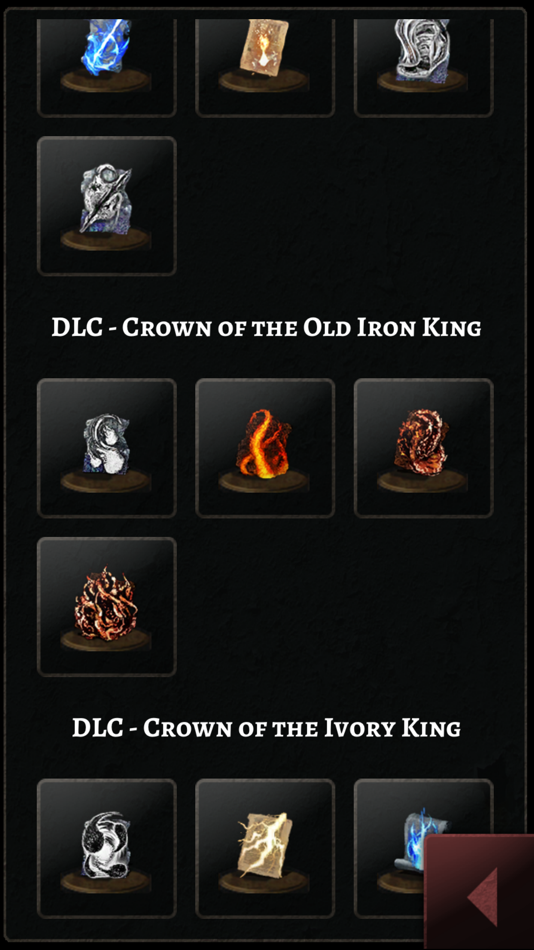Click pedestal beneath the lightning parchment miracle

(x=264, y=880)
